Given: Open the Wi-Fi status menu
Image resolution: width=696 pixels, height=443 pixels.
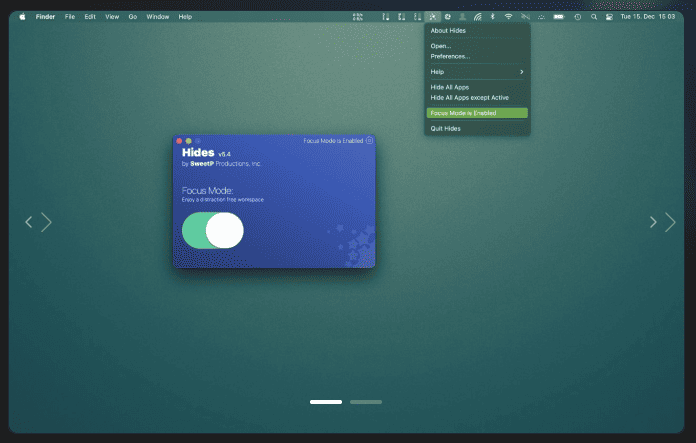Looking at the screenshot, I should click(x=508, y=16).
